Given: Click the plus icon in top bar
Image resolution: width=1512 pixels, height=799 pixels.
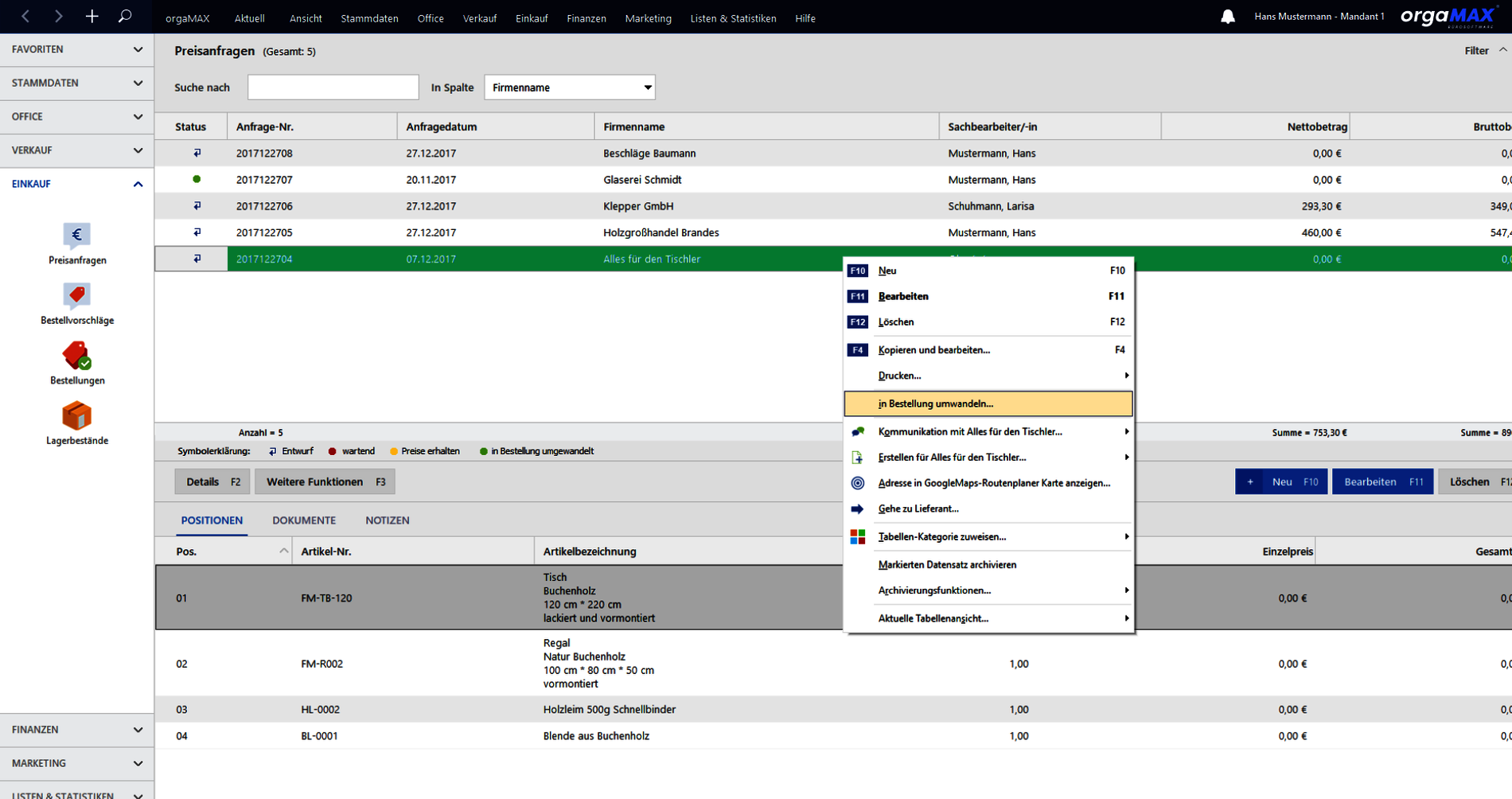Looking at the screenshot, I should tap(92, 16).
